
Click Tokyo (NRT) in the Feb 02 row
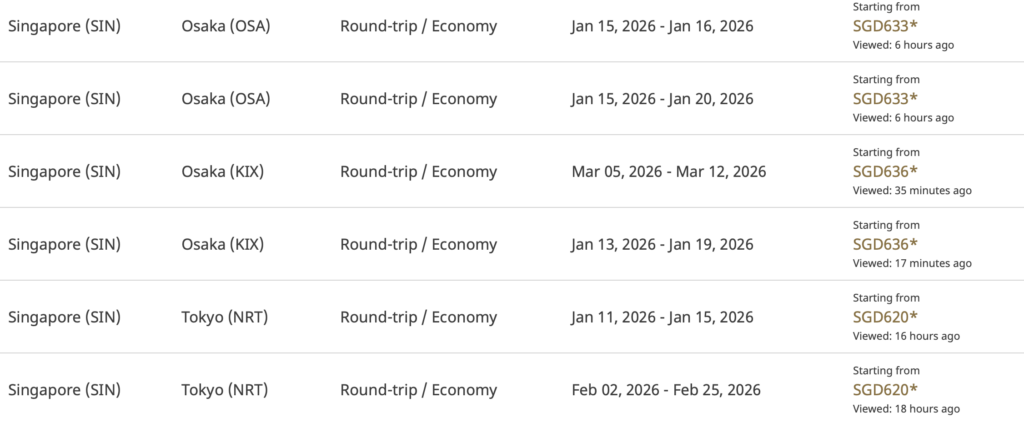pos(225,390)
